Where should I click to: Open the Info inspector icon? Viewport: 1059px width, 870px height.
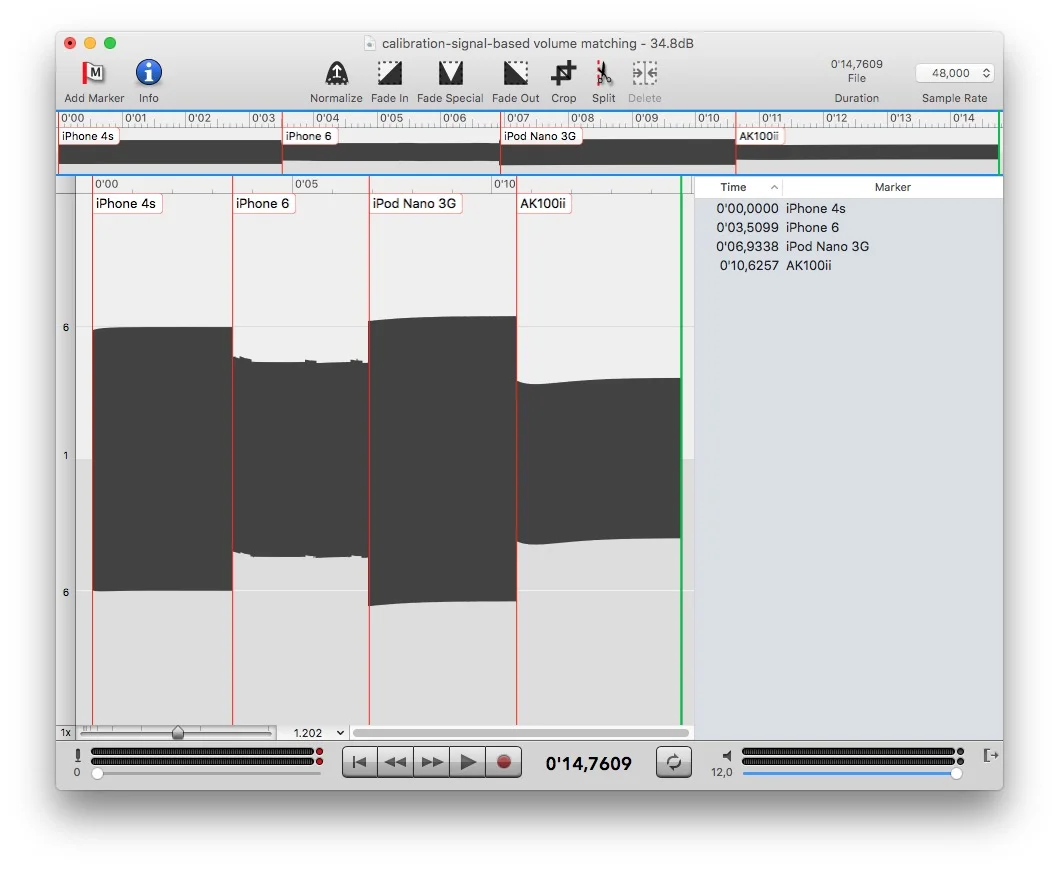tap(149, 73)
